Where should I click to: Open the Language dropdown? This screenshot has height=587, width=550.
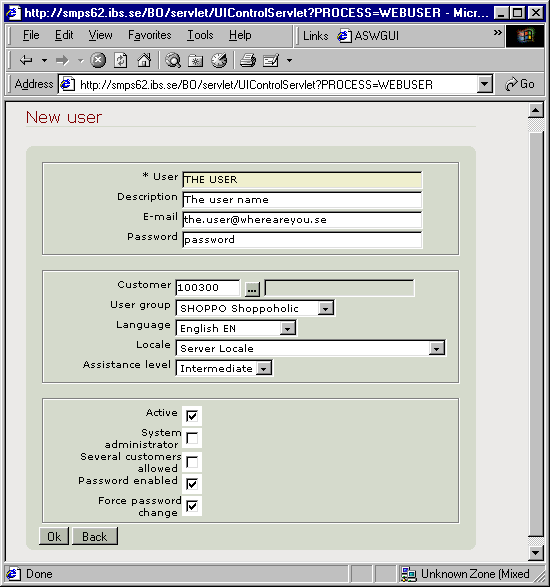tap(288, 329)
